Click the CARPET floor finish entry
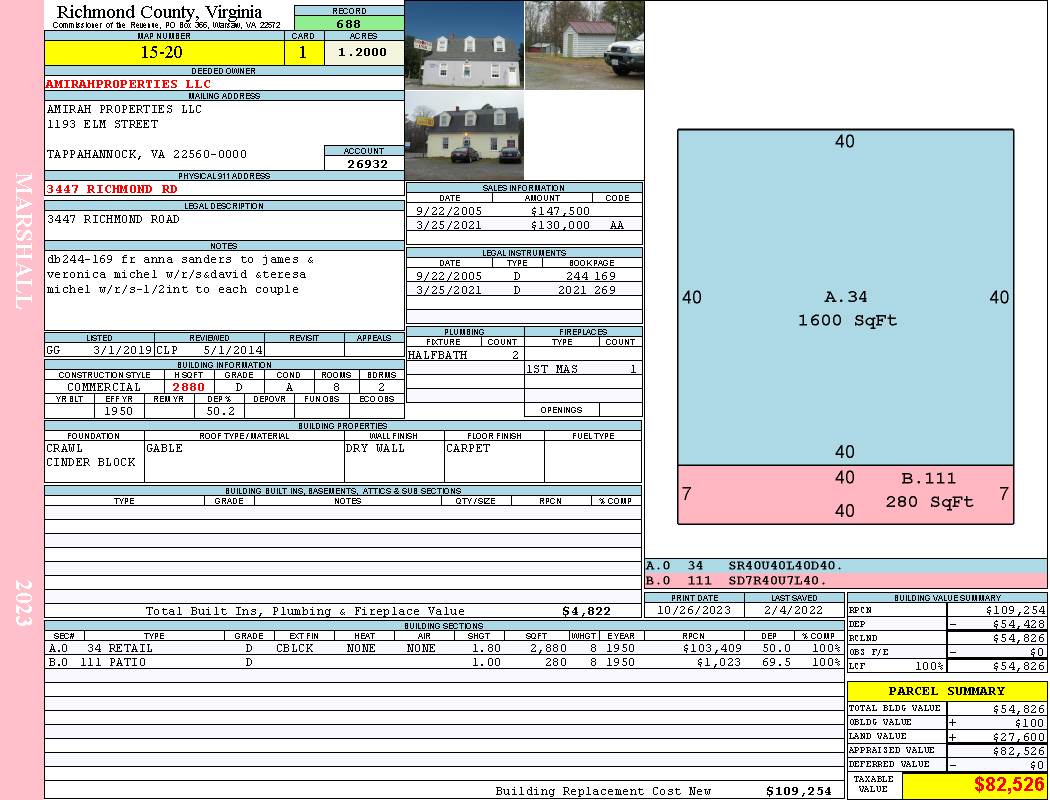 pos(468,448)
